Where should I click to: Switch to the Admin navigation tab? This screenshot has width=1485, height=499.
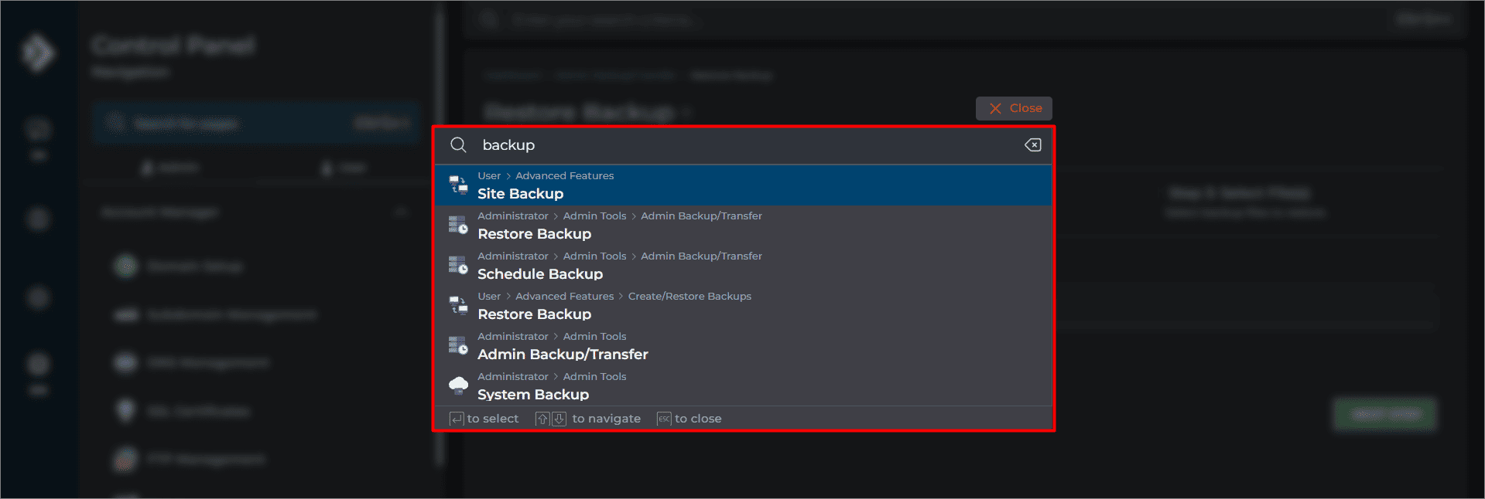[172, 168]
